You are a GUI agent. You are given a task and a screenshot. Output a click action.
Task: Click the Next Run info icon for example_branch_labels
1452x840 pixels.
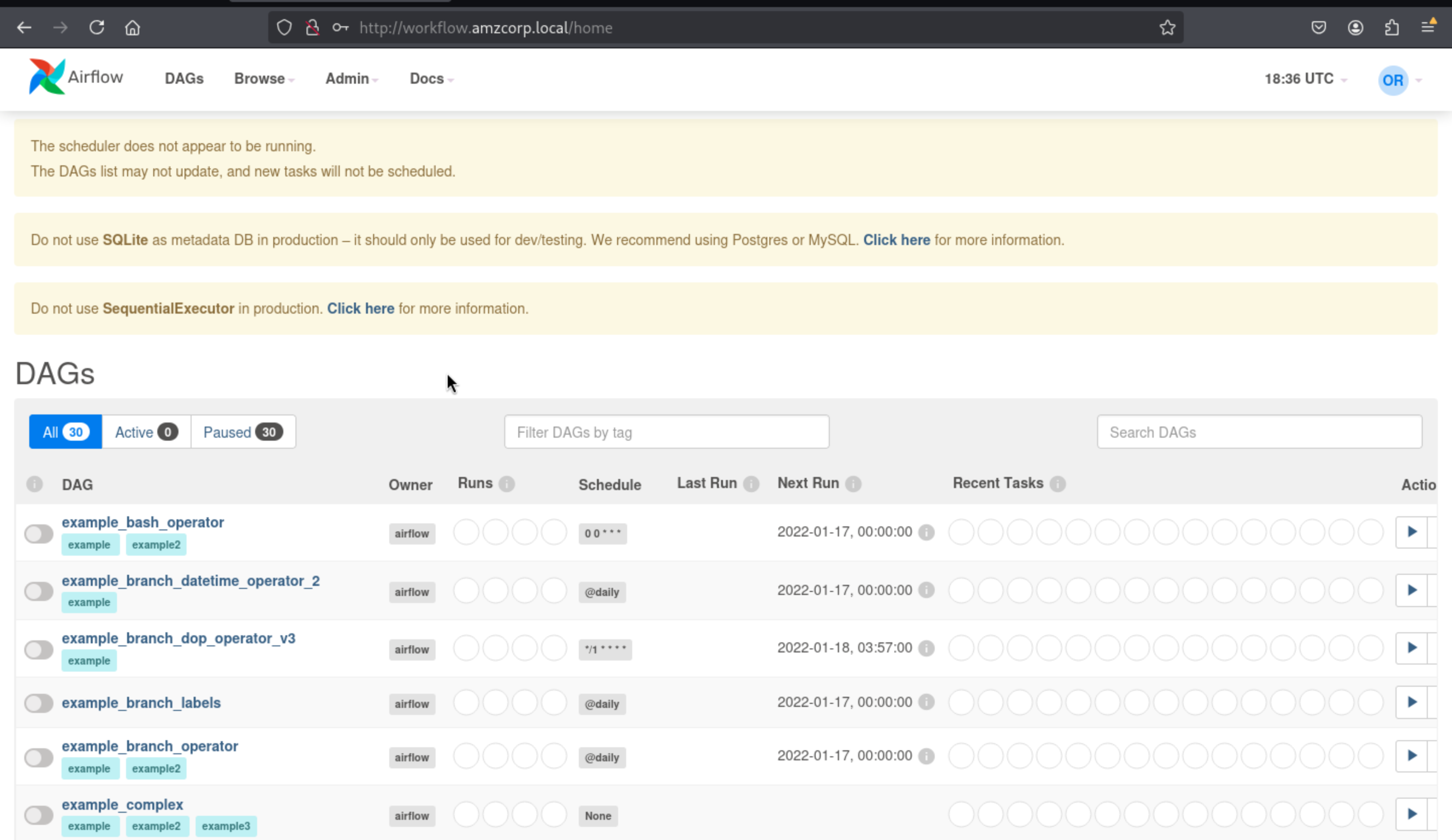coord(926,702)
